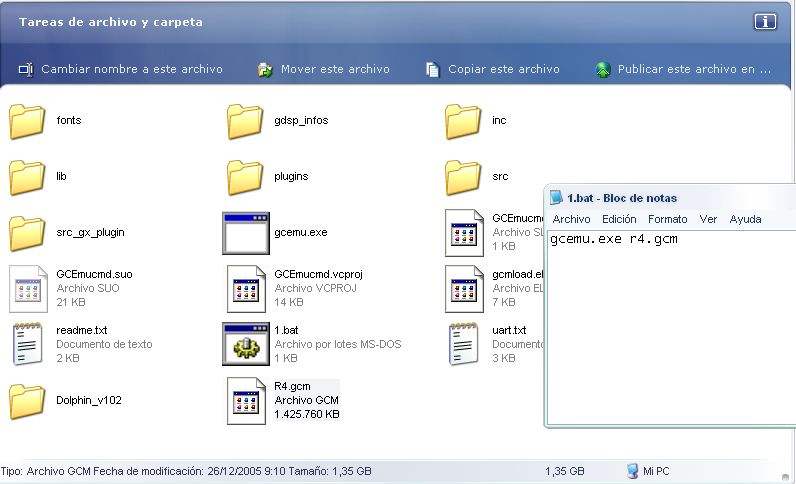Image resolution: width=796 pixels, height=484 pixels.
Task: Click the '1,35 GB' size status bar pane
Action: [x=565, y=471]
